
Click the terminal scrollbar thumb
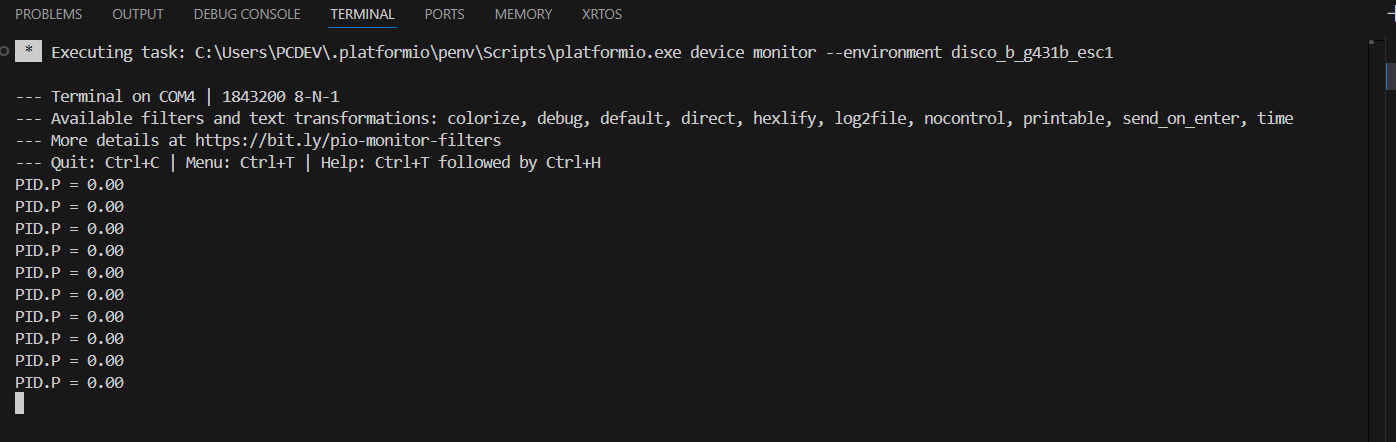(x=1390, y=75)
